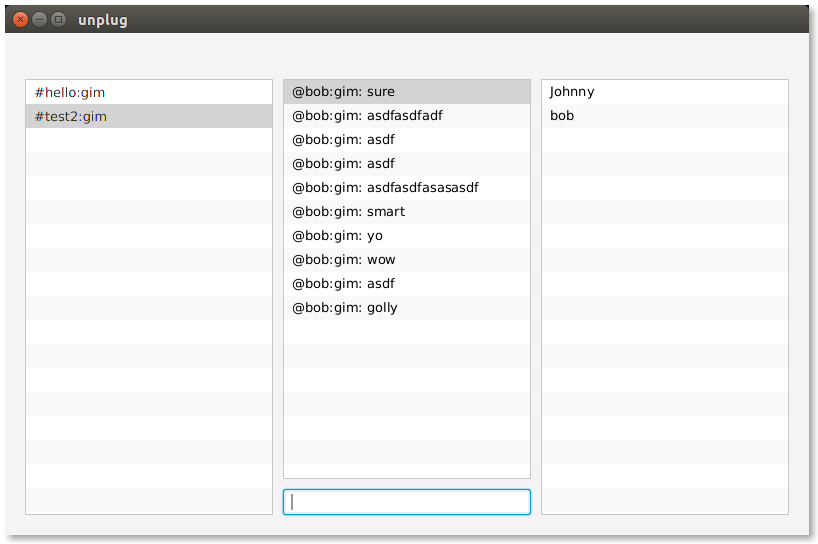Image resolution: width=818 pixels, height=544 pixels.
Task: Select message '@bob:gim: sure'
Action: (406, 92)
